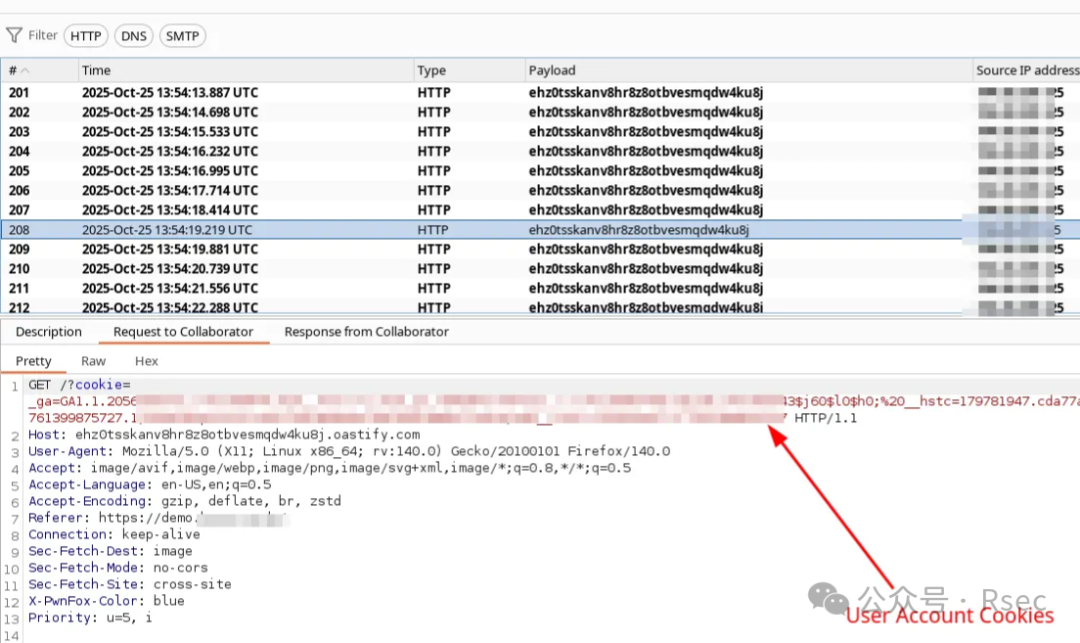Click time 13:54:13.887 UTC cell
The height and width of the screenshot is (643, 1080).
click(x=170, y=92)
